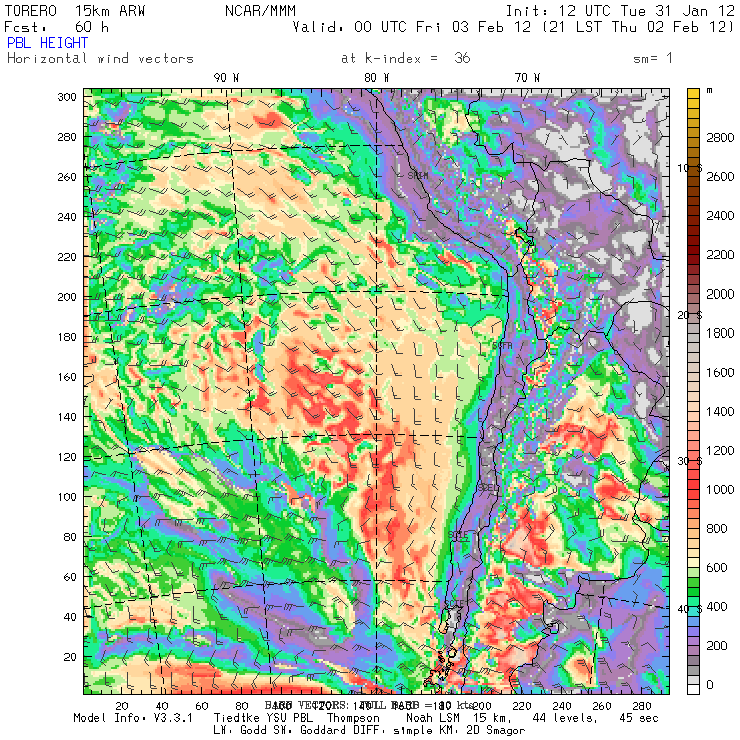Click the vertical axis label '160'
740x740 pixels.
(x=67, y=377)
